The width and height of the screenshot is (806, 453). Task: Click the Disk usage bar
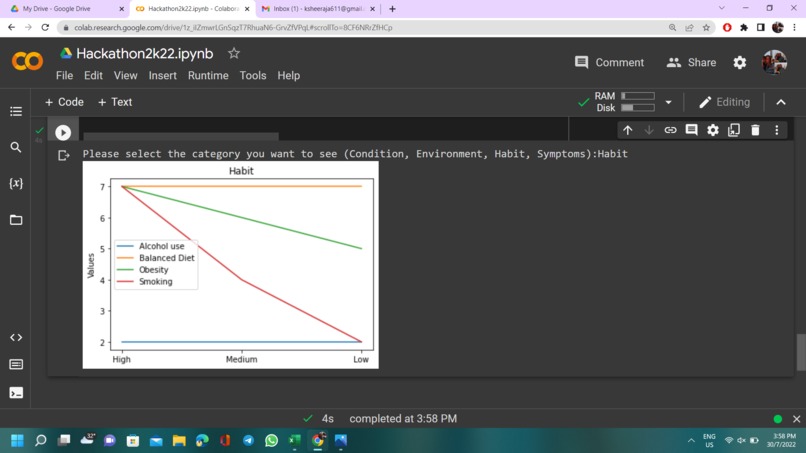(638, 108)
